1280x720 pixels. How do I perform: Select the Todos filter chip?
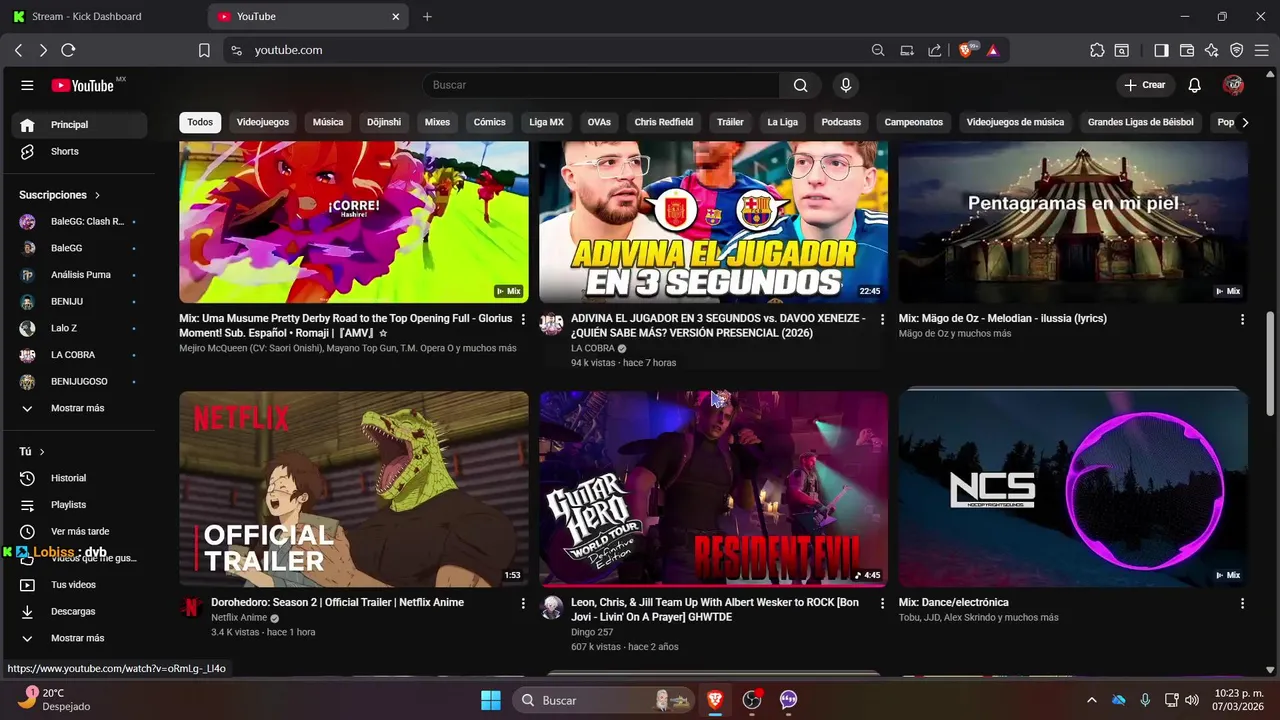200,122
